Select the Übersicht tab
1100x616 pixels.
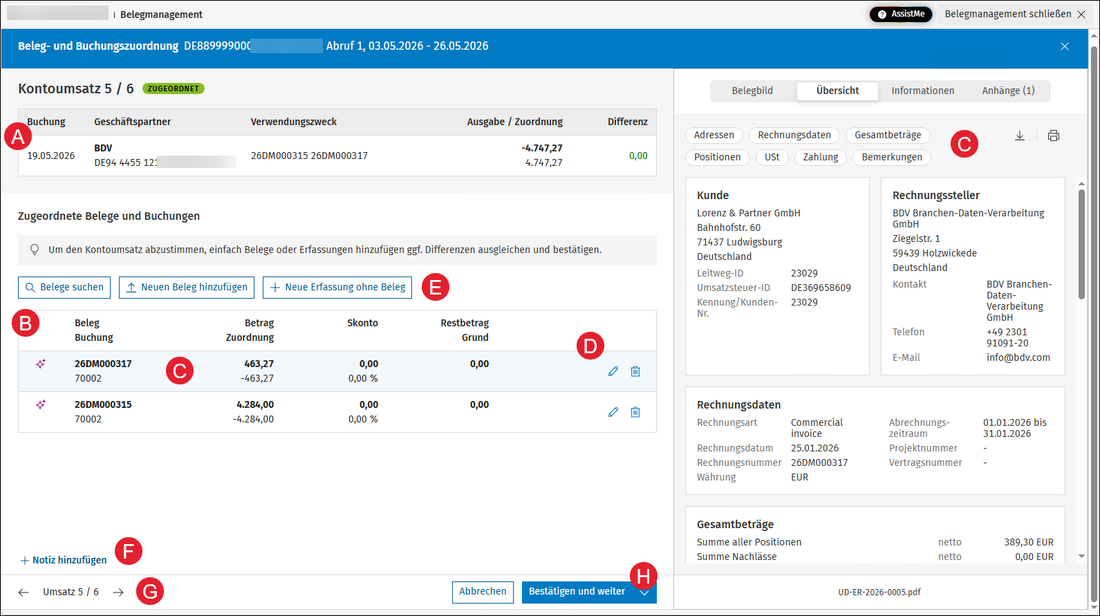838,91
